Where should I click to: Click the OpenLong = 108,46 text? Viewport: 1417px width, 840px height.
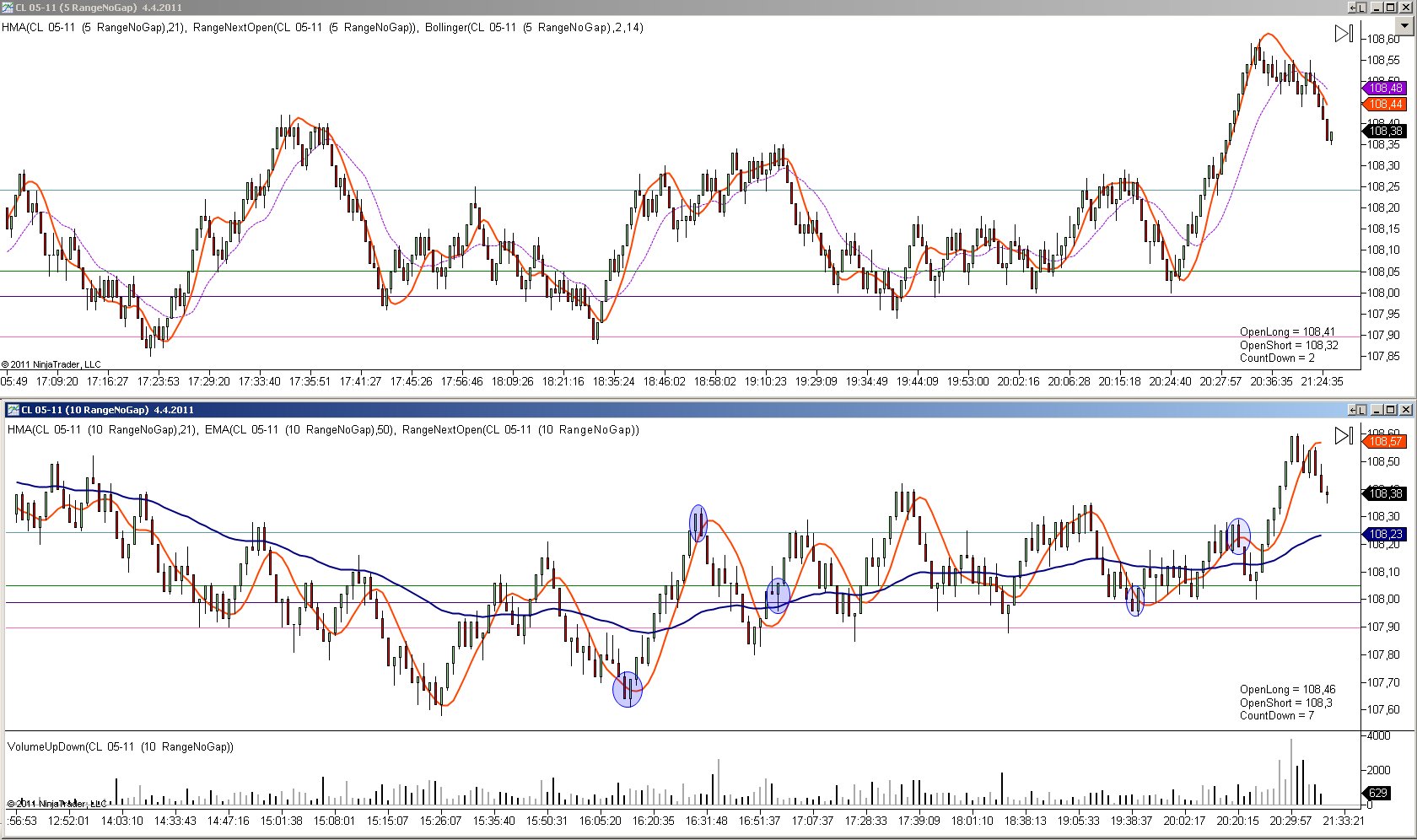[x=1287, y=689]
